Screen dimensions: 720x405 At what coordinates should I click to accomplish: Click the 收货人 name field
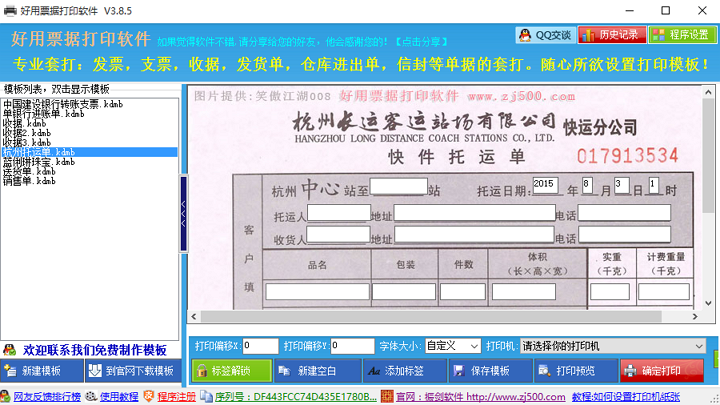338,235
